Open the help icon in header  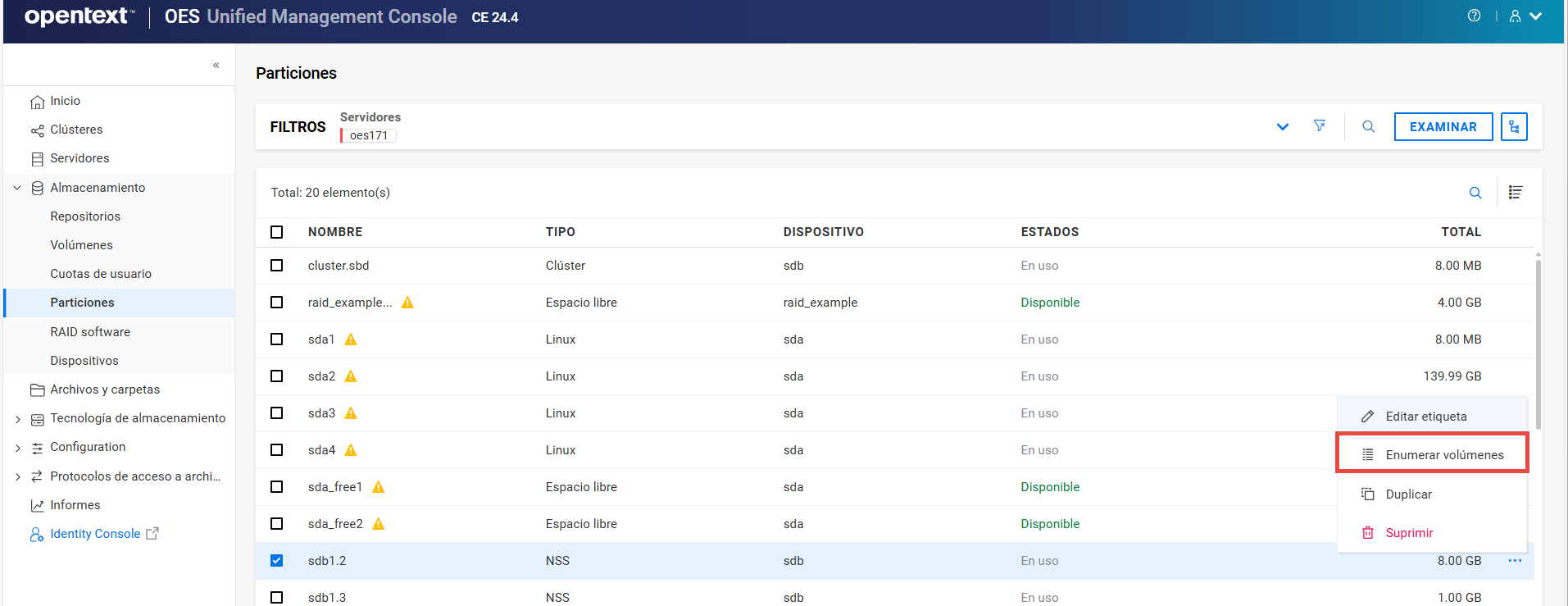point(1474,16)
